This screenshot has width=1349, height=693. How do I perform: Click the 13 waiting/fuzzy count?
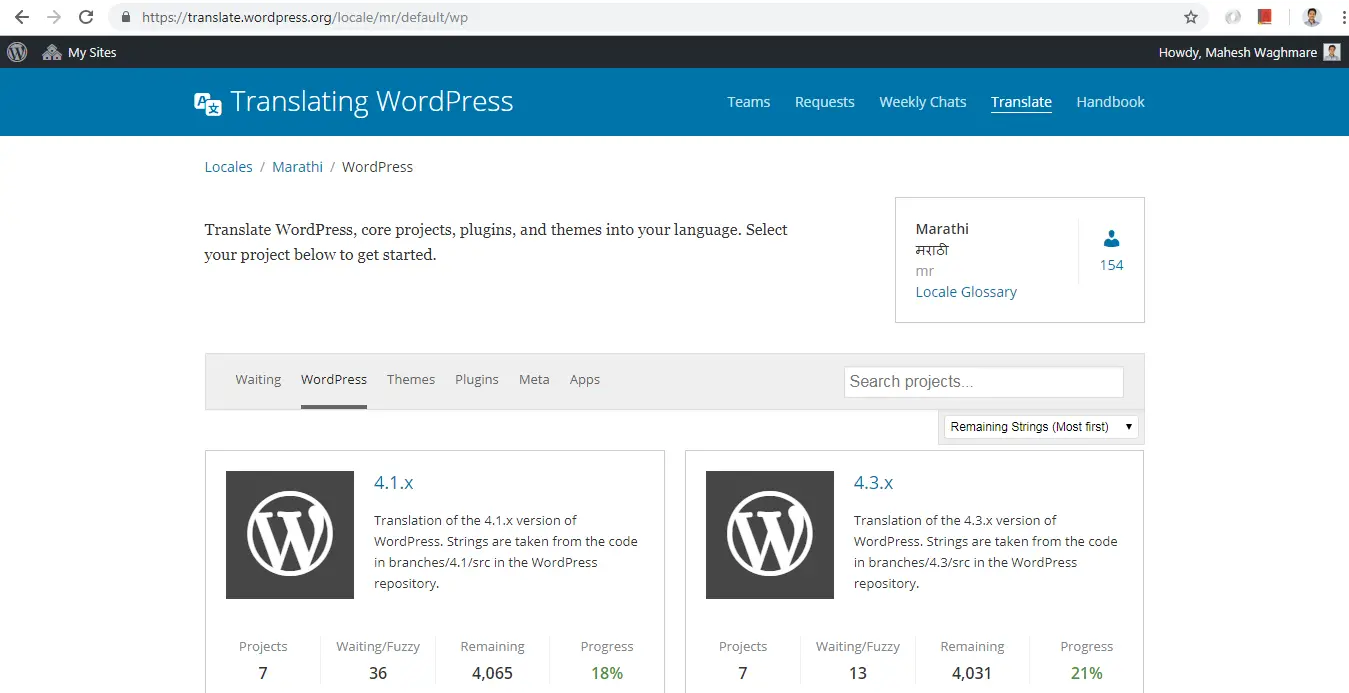(858, 673)
